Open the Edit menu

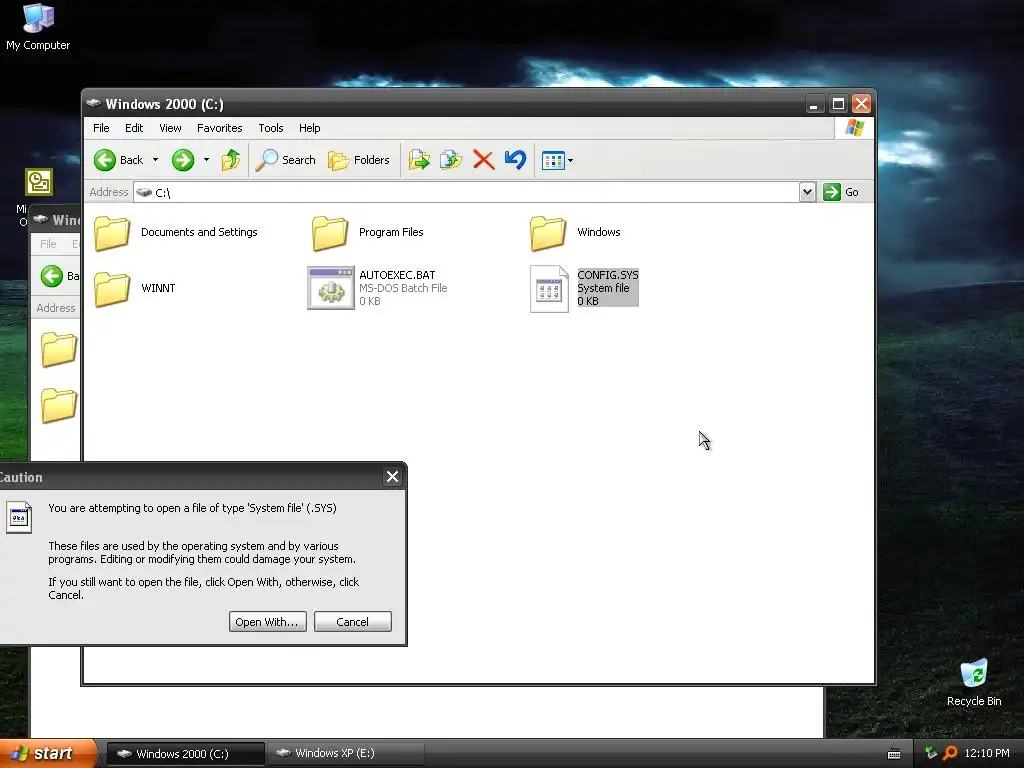pos(134,128)
